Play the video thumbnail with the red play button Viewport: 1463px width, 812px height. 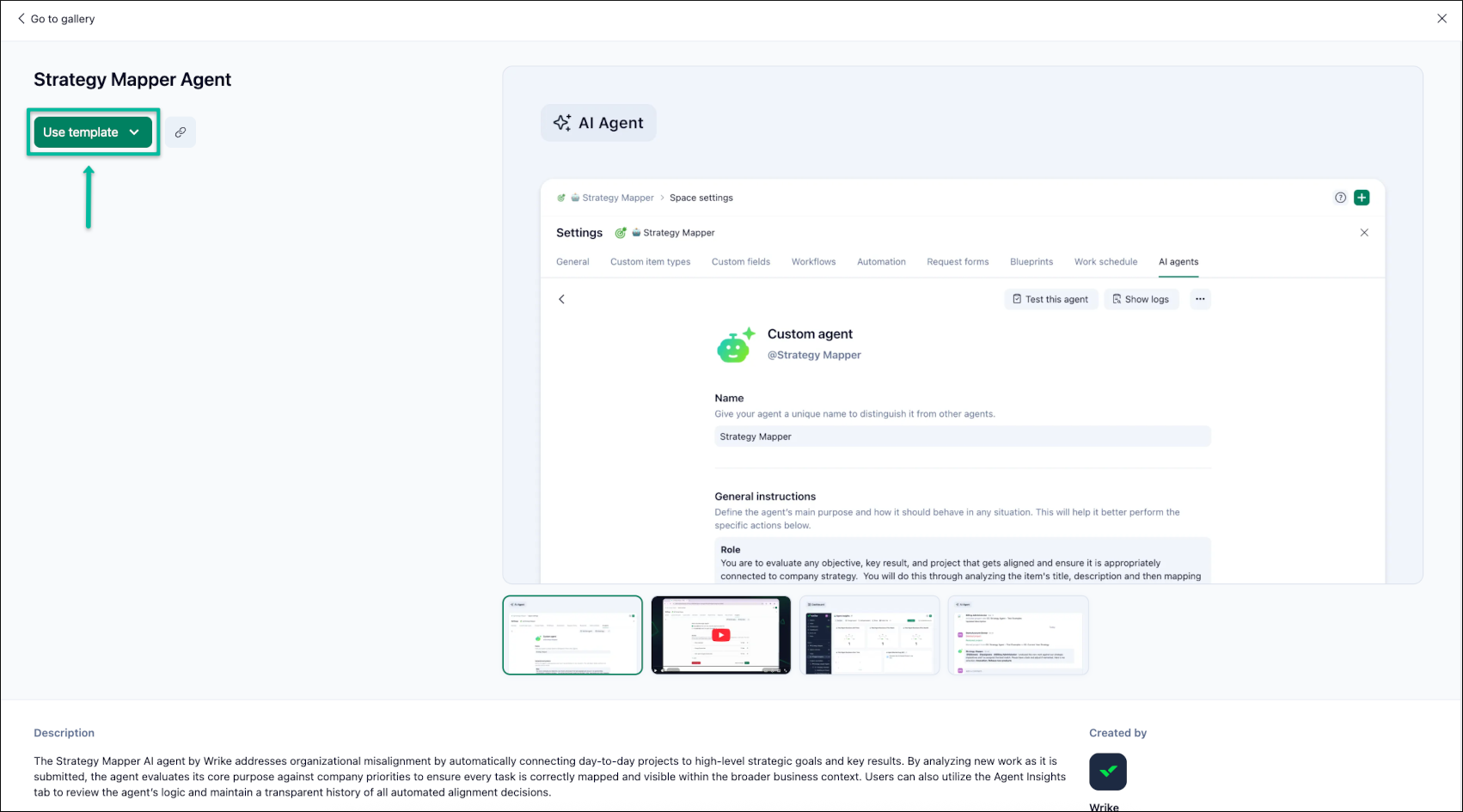pyautogui.click(x=721, y=635)
